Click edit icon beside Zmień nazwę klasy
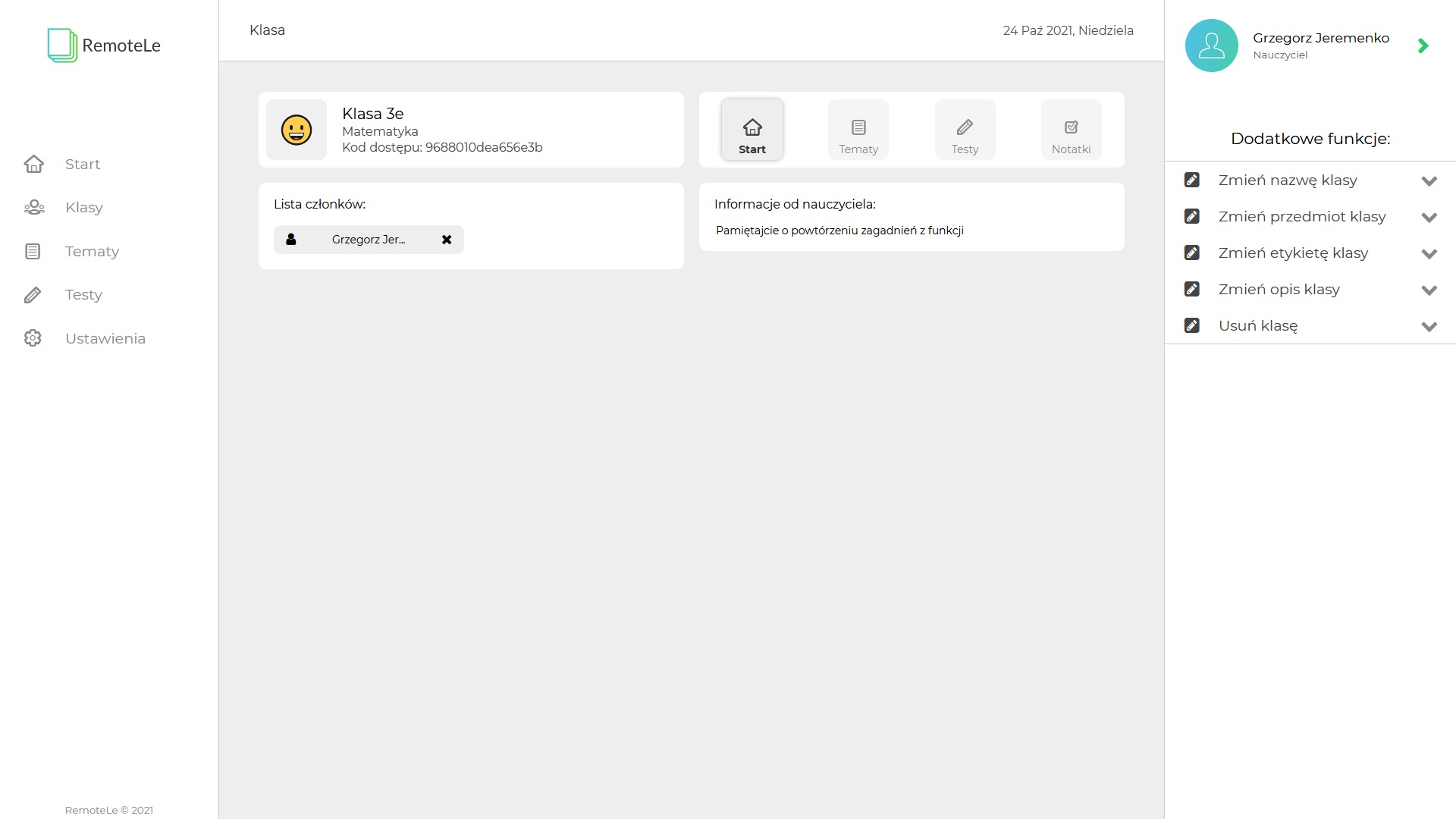The height and width of the screenshot is (819, 1456). coord(1191,180)
